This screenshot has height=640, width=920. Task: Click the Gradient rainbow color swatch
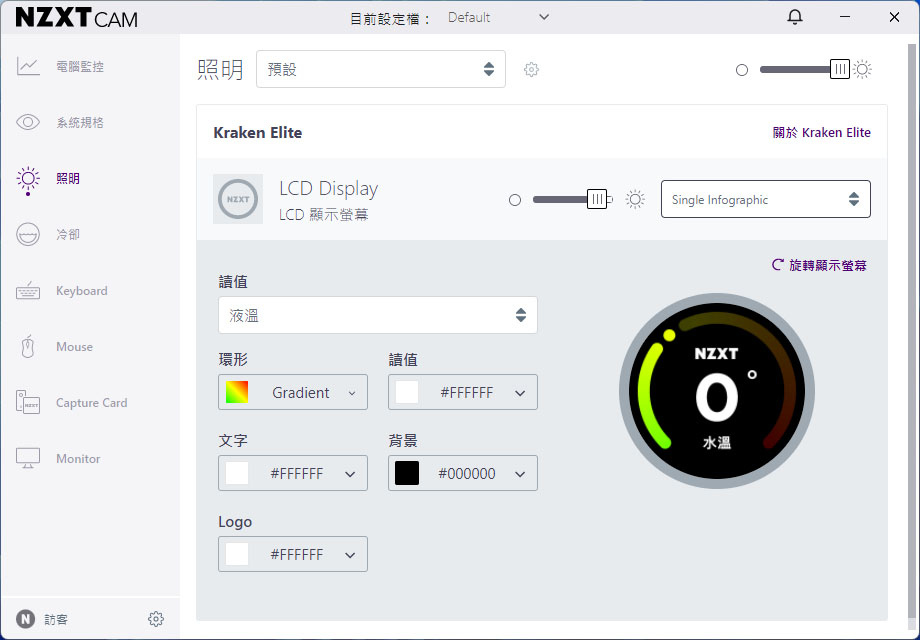(x=237, y=392)
